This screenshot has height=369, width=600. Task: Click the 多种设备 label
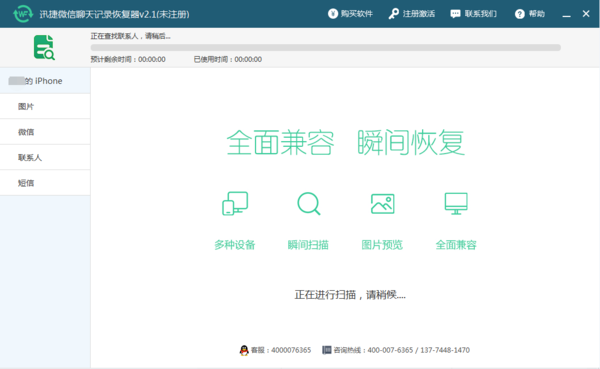pos(235,245)
